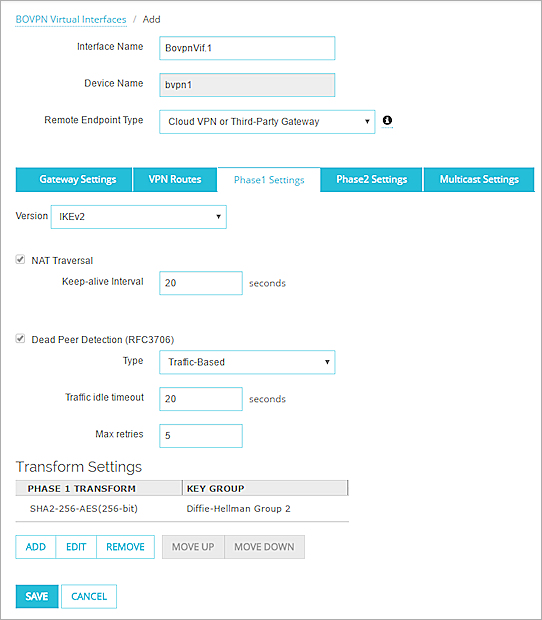542x620 pixels.
Task: Switch to the Phase2 Settings tab
Action: [x=371, y=180]
